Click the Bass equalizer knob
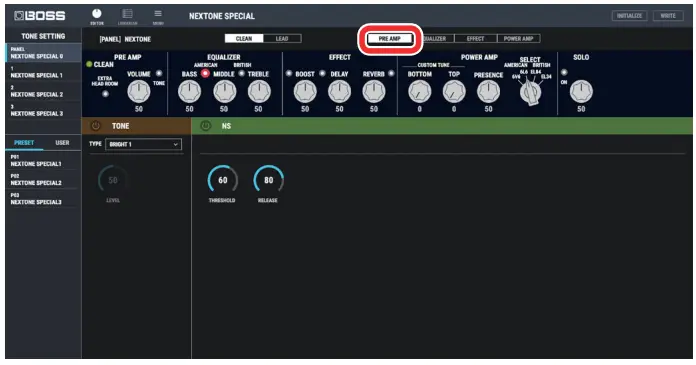Image resolution: width=696 pixels, height=365 pixels. click(x=190, y=91)
